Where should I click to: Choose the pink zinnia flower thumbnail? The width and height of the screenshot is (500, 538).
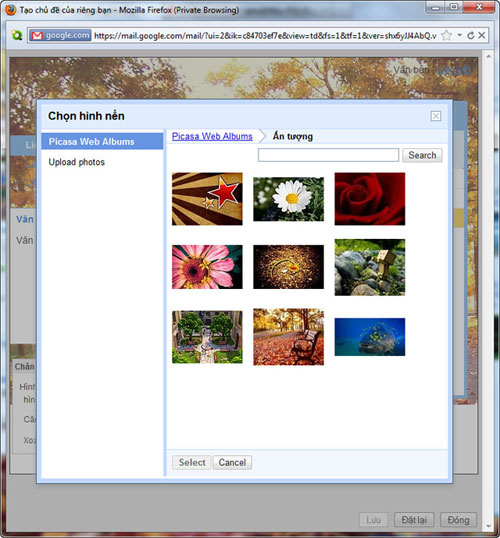(x=207, y=267)
